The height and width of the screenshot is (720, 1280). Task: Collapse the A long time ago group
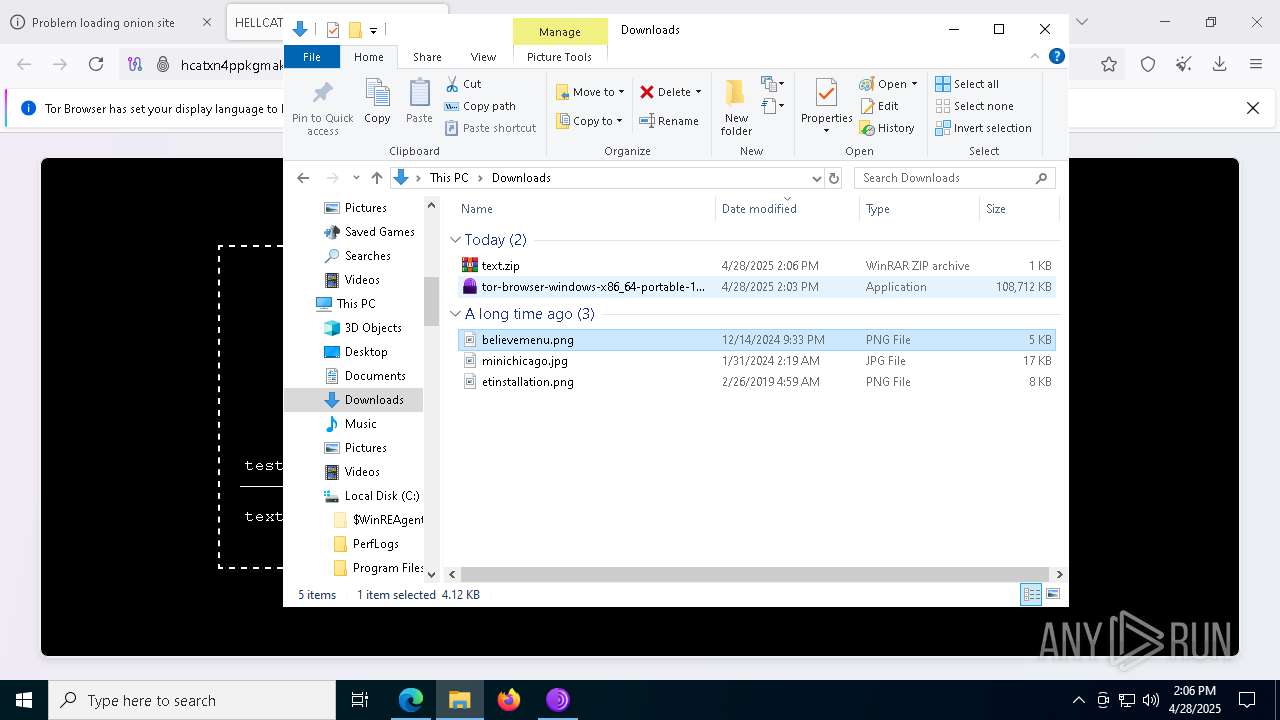[456, 314]
